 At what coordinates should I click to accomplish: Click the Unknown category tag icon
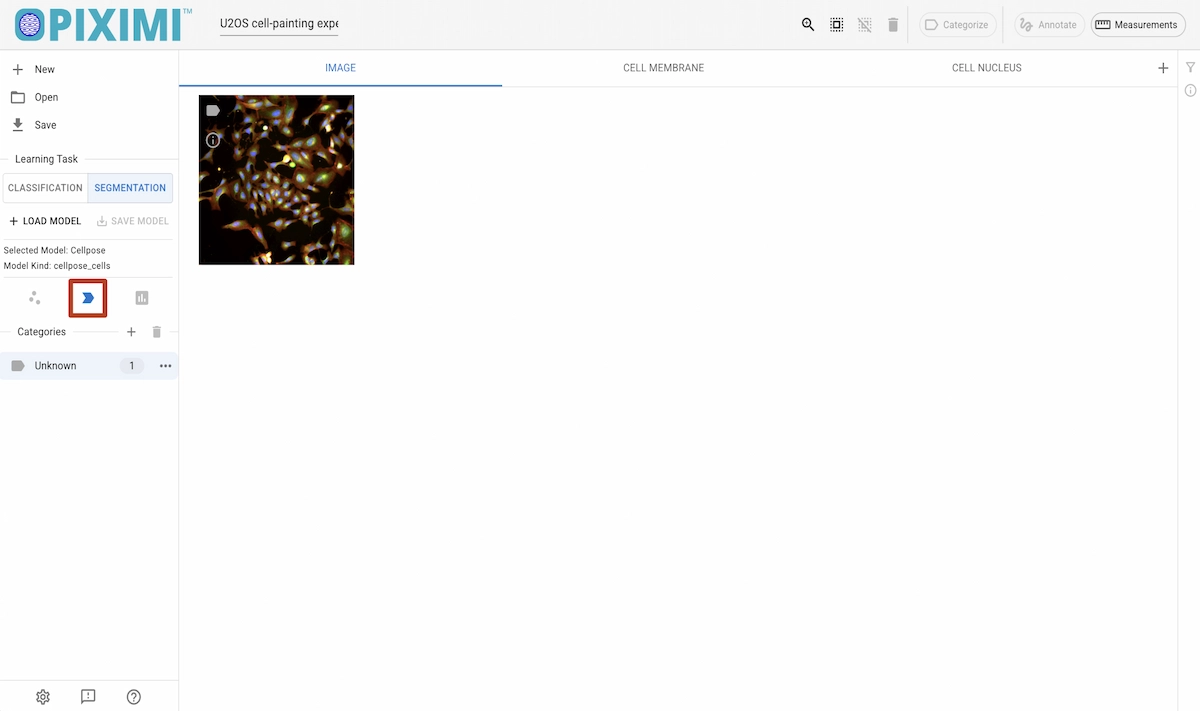tap(17, 366)
